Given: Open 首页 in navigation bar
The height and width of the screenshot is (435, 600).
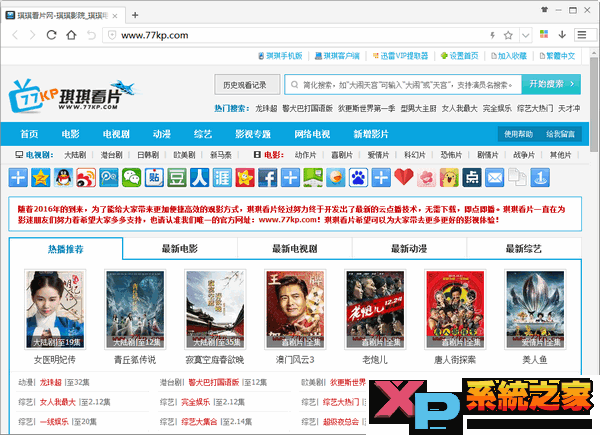Looking at the screenshot, I should (x=29, y=134).
